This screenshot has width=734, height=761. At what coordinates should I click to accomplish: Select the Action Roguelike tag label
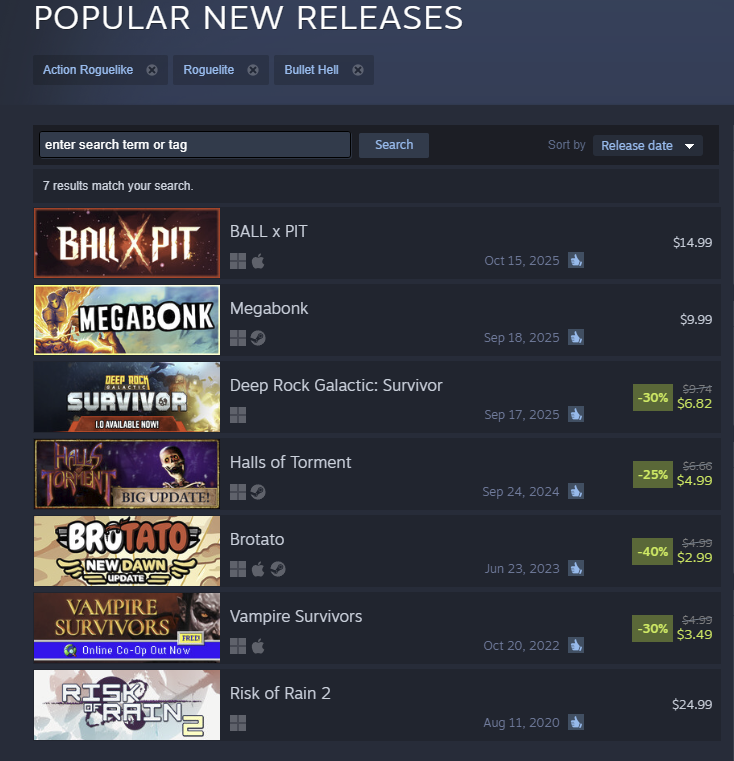(88, 70)
